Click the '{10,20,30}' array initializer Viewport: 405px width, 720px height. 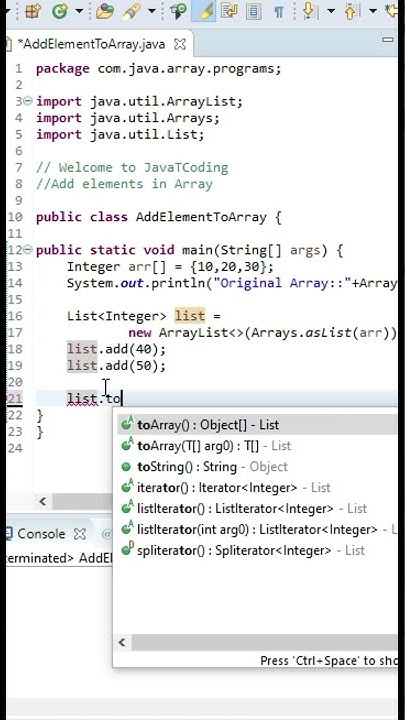coord(231,267)
